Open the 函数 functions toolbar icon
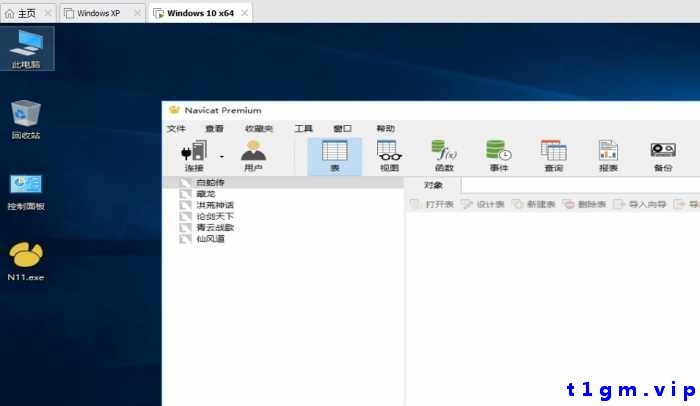700x406 pixels. click(444, 156)
